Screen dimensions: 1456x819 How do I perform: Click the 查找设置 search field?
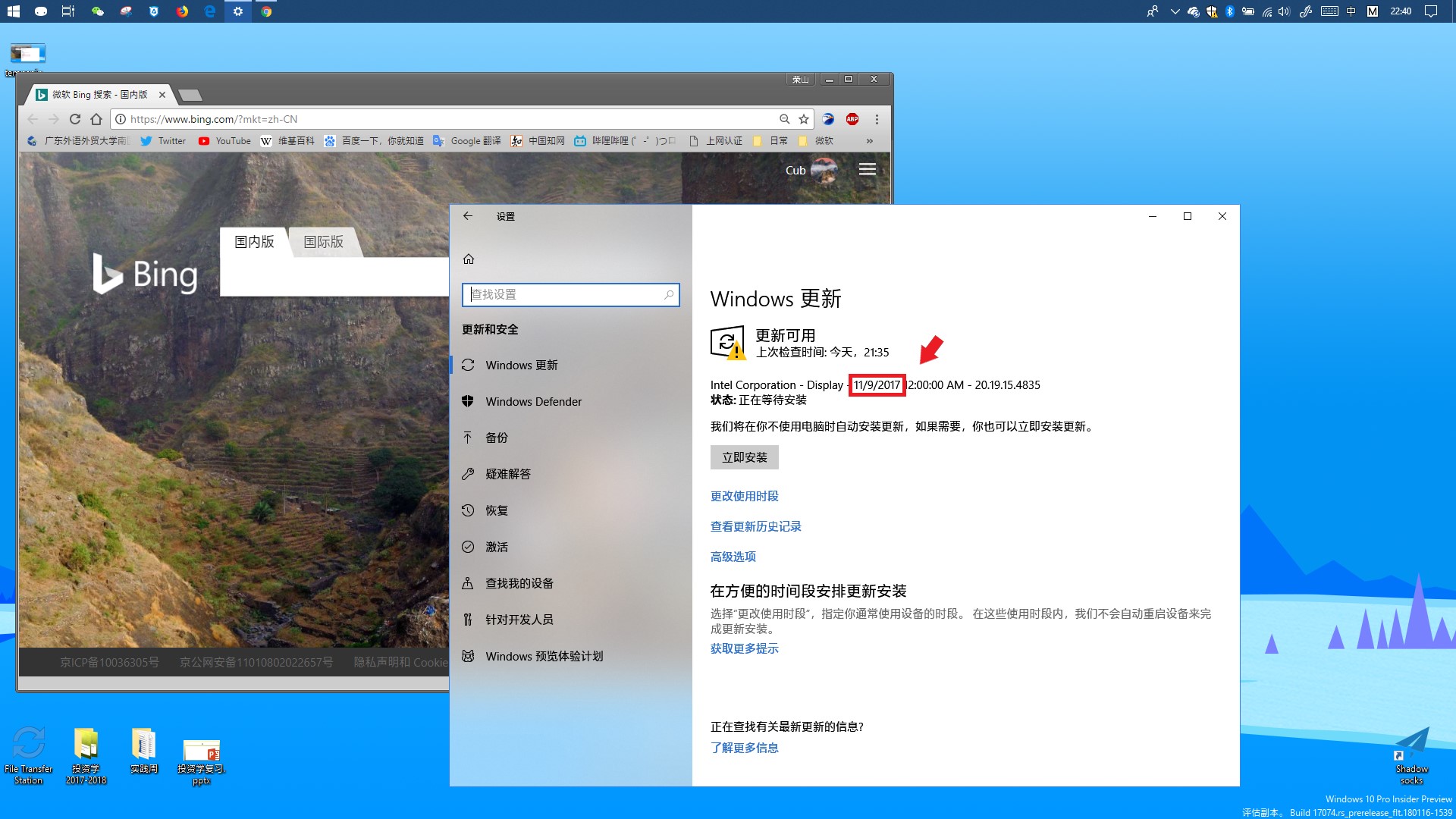(x=570, y=294)
